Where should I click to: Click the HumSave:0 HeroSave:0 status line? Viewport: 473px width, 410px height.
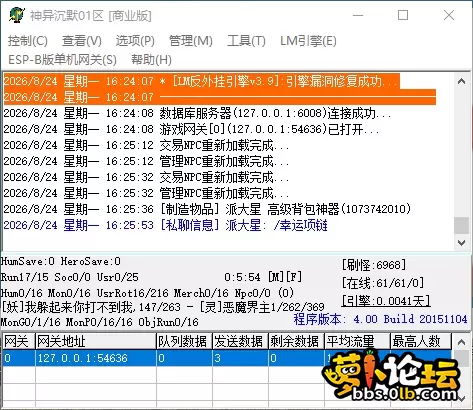coord(61,261)
